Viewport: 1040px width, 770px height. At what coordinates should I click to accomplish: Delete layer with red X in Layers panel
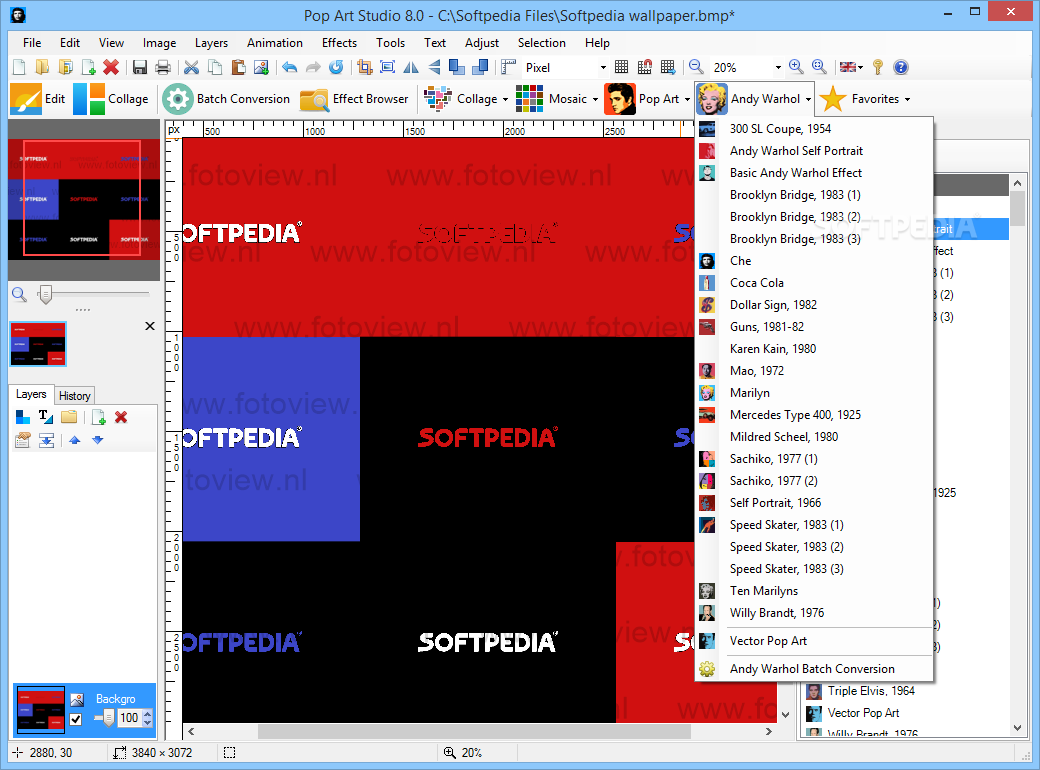tap(121, 417)
